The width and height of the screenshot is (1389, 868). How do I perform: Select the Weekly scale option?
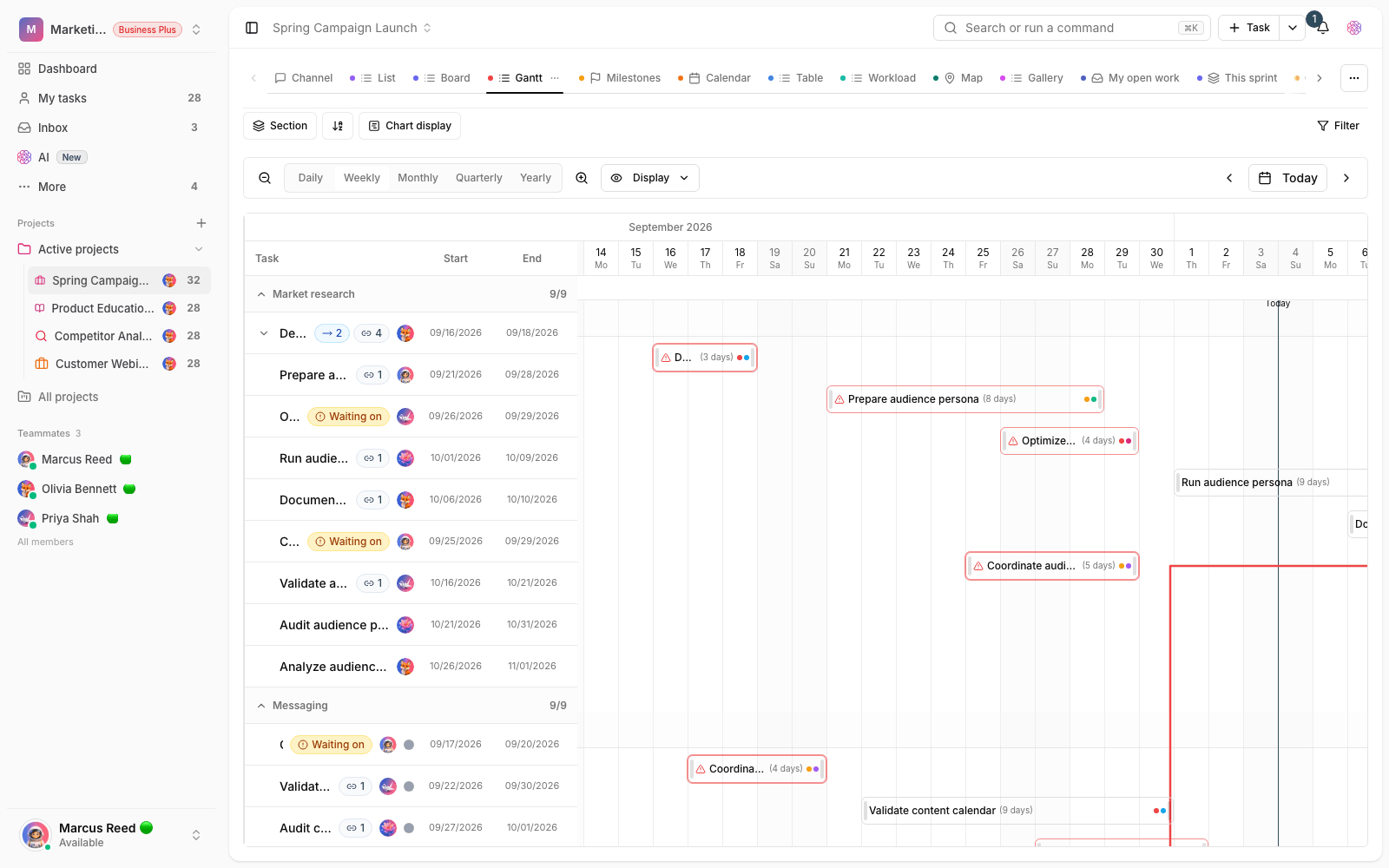tap(361, 178)
